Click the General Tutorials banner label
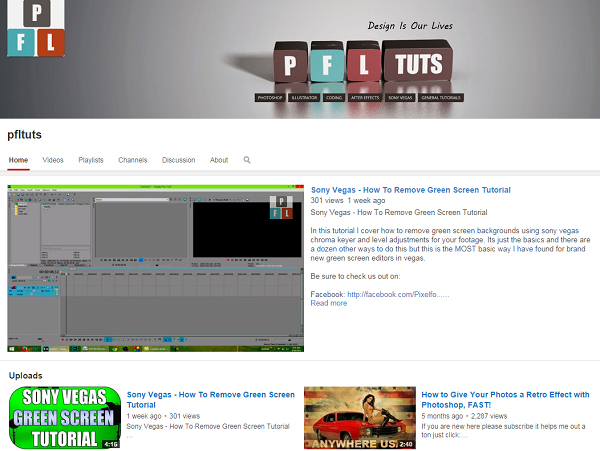The width and height of the screenshot is (600, 451). tap(439, 98)
